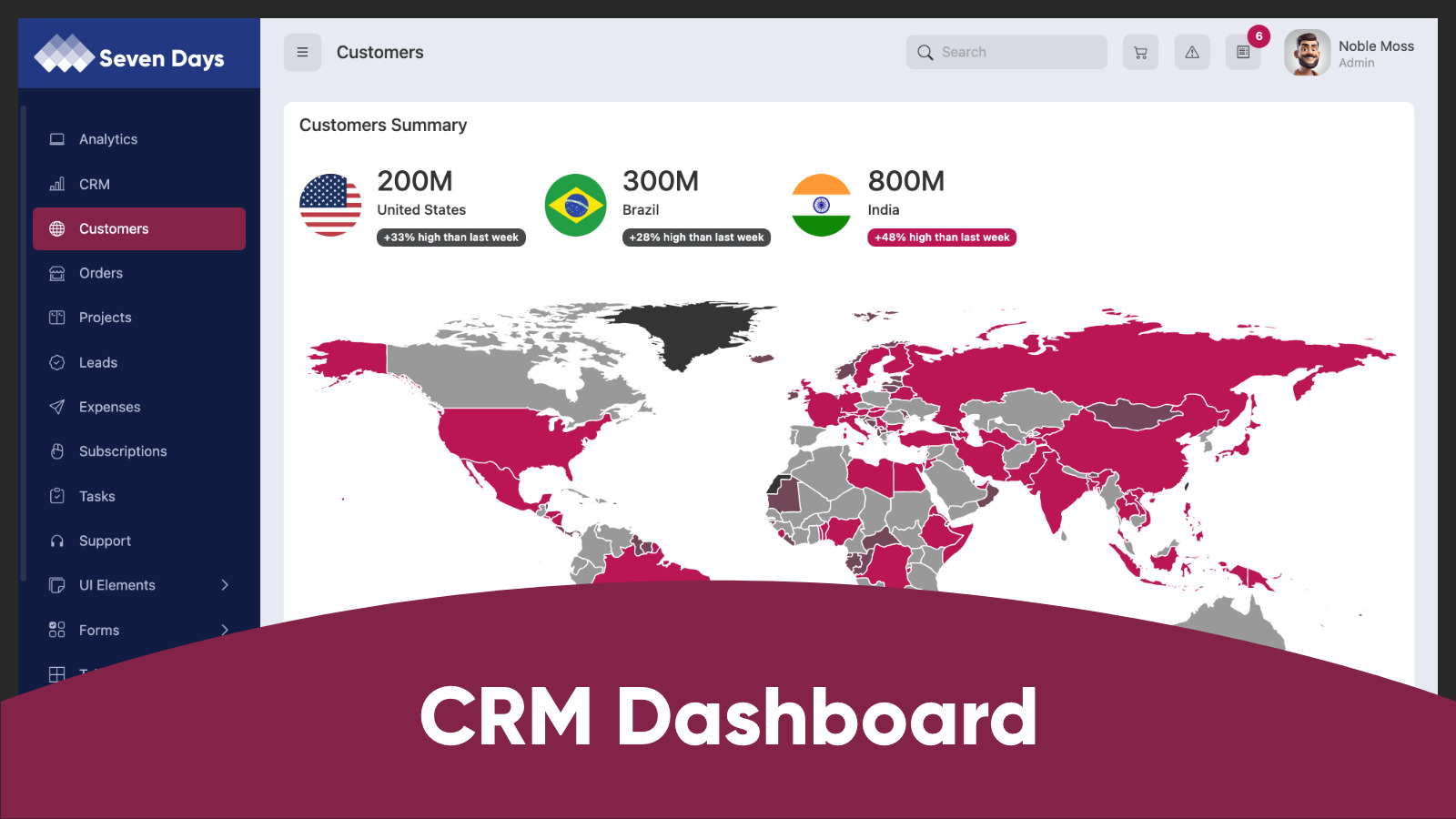Select the Customers globe icon

click(56, 228)
